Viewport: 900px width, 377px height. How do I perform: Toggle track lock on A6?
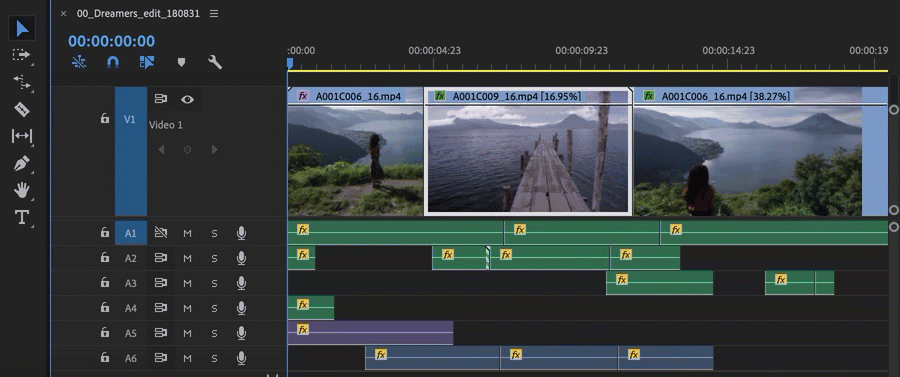tap(104, 357)
